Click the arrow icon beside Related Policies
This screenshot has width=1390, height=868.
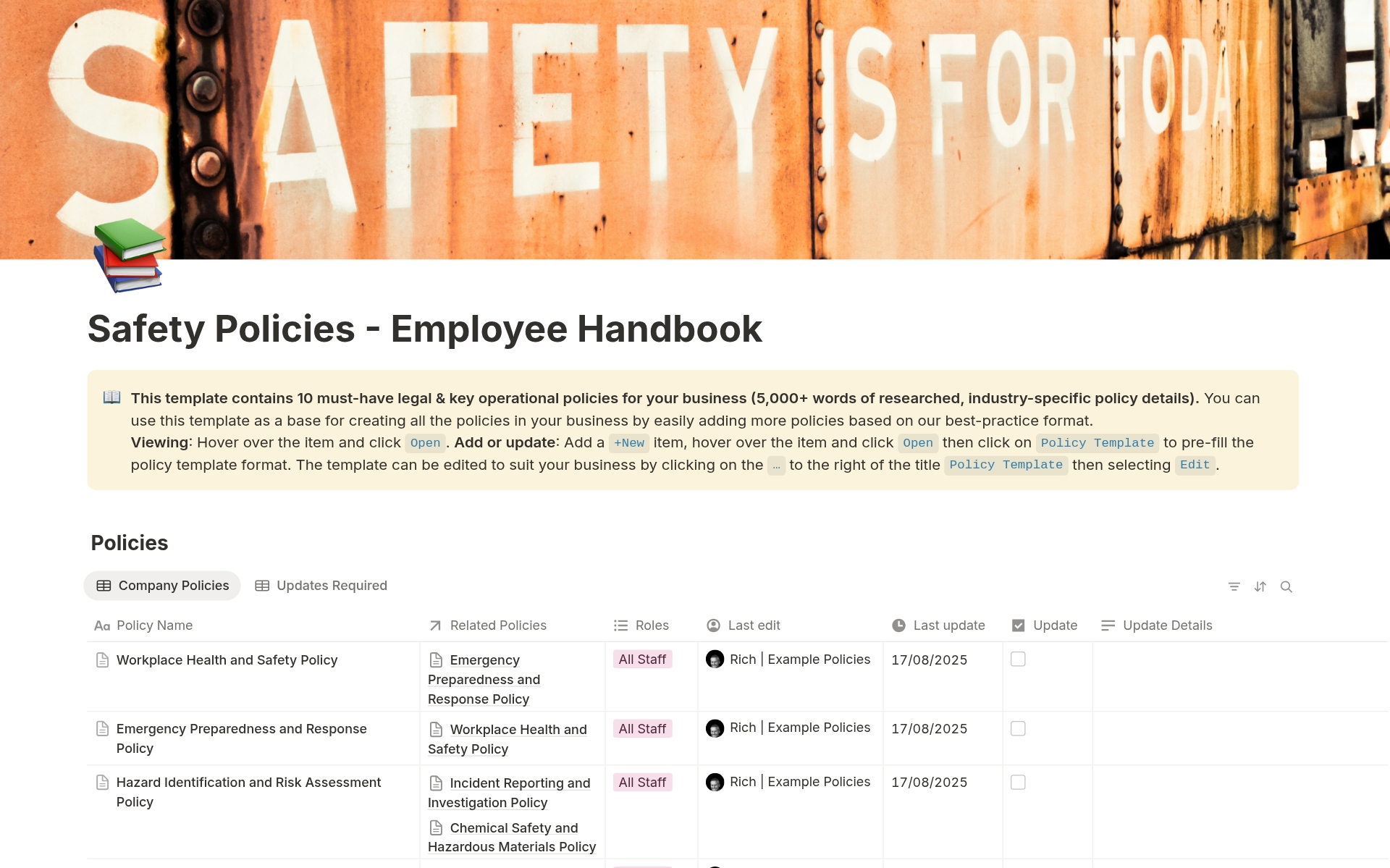[435, 625]
